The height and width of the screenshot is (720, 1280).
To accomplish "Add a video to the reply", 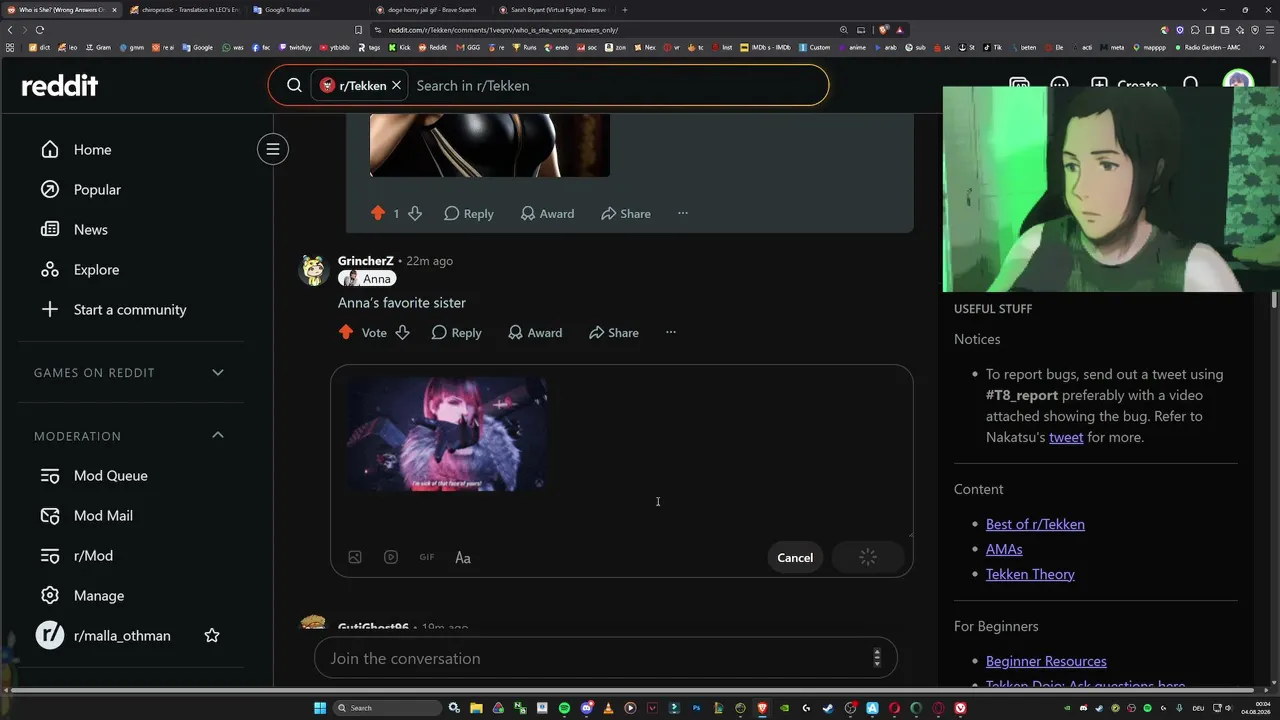I will (x=391, y=558).
